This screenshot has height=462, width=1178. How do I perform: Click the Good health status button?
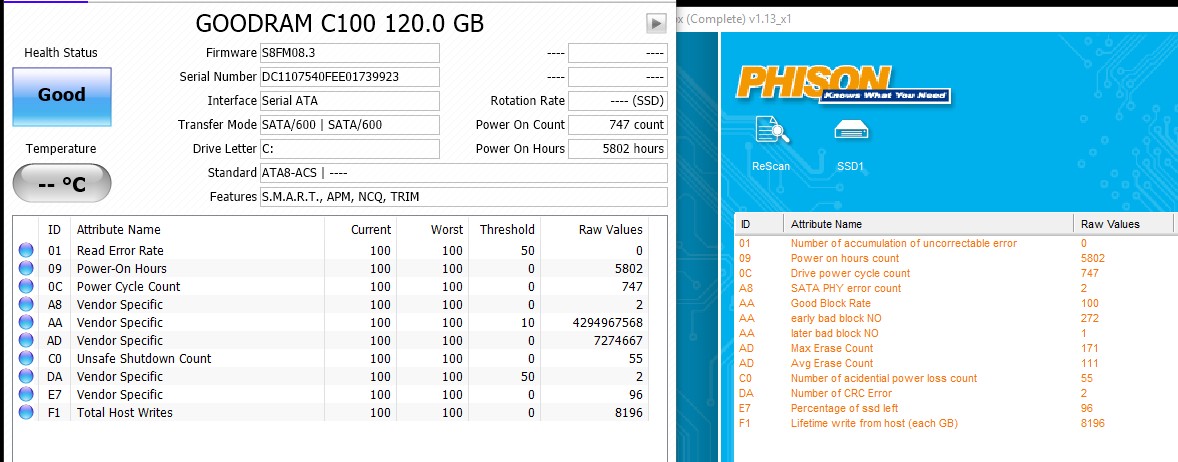click(x=62, y=97)
